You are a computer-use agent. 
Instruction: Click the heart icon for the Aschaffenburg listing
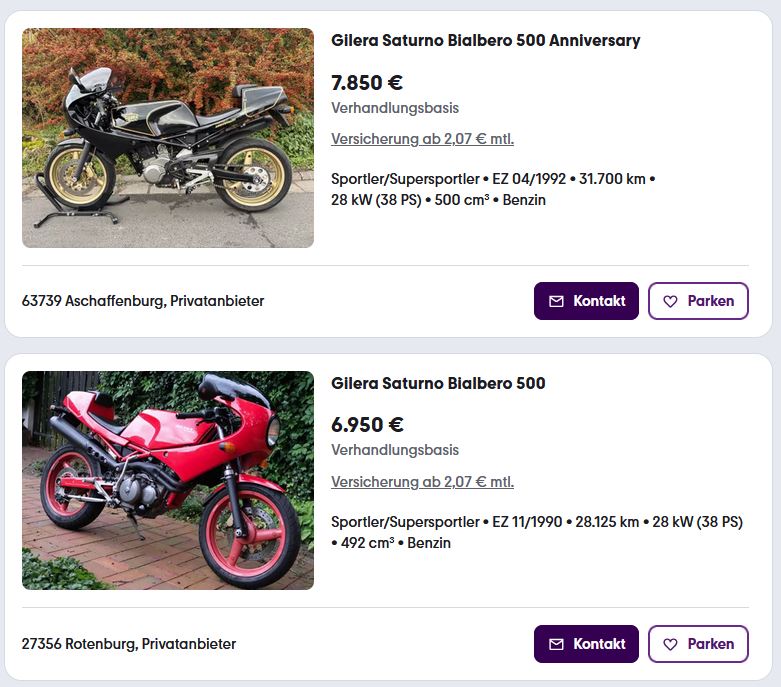click(x=670, y=301)
